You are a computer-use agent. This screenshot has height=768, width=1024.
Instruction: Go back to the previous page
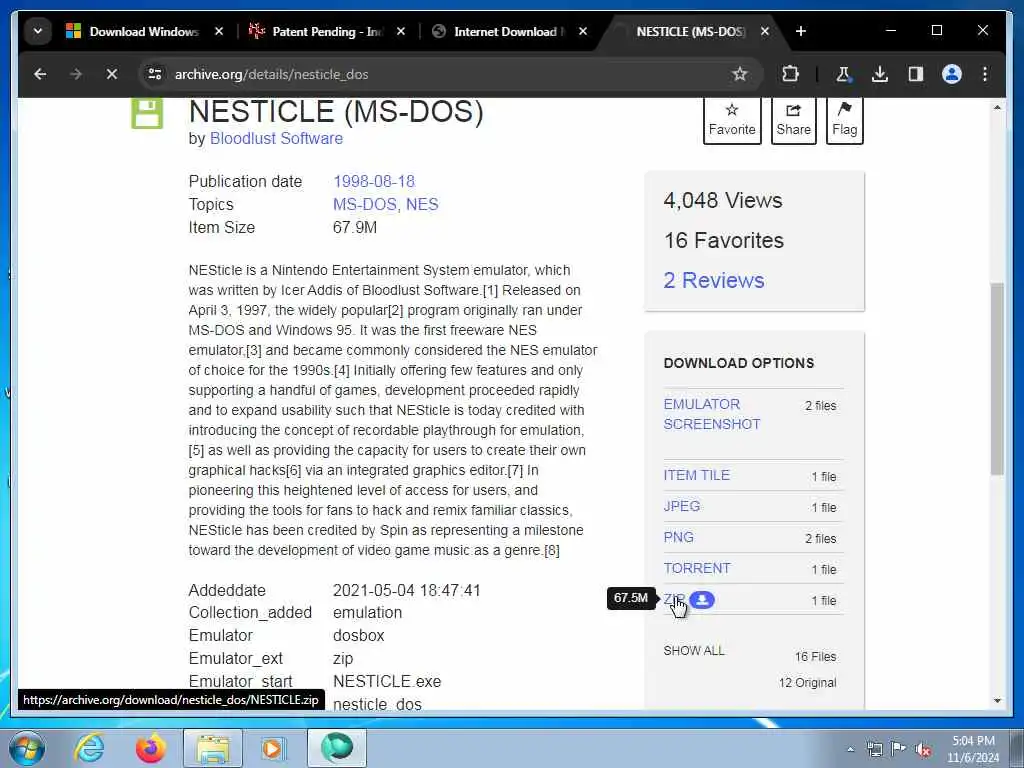(x=40, y=74)
